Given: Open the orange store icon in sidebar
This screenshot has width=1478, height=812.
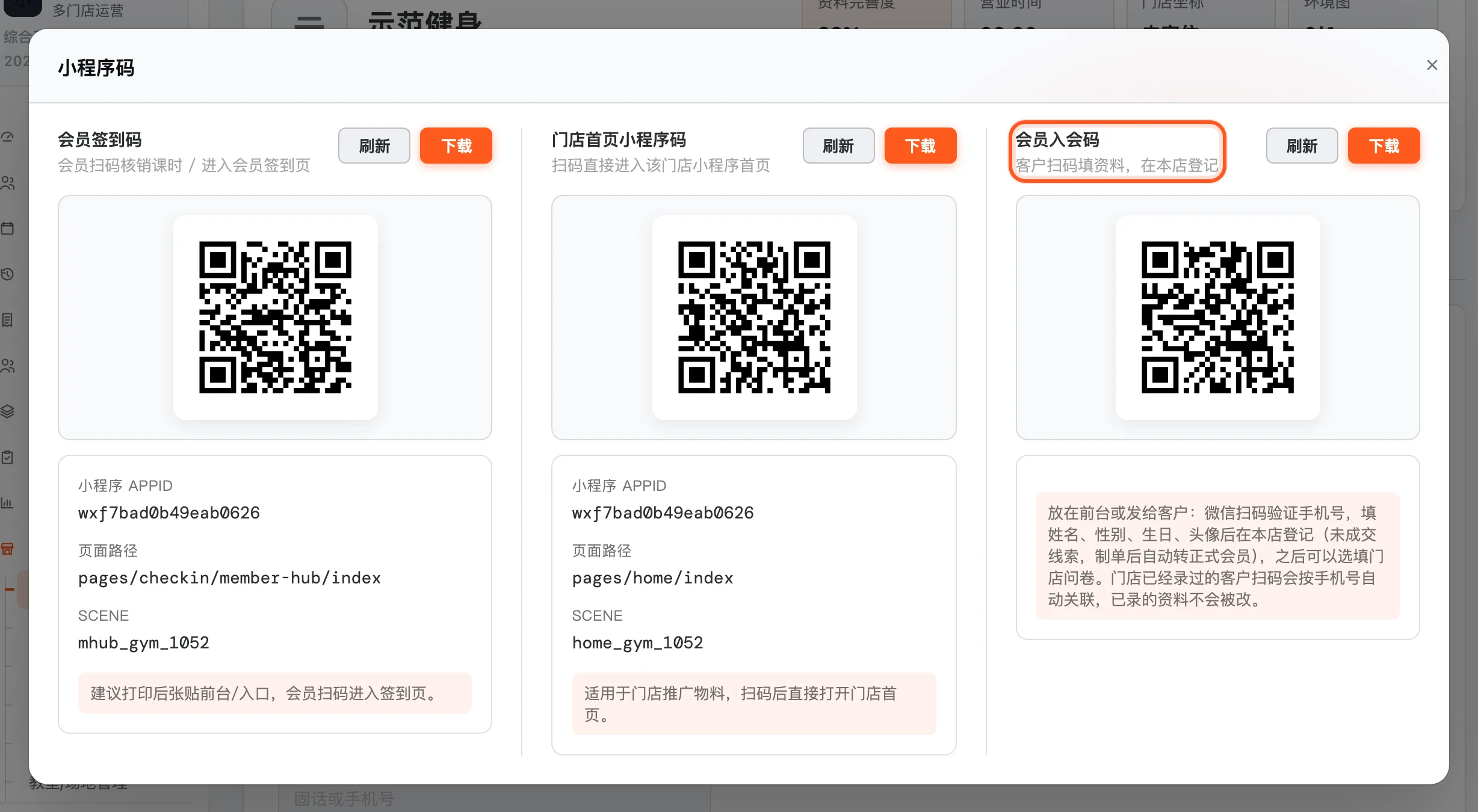Looking at the screenshot, I should [7, 549].
